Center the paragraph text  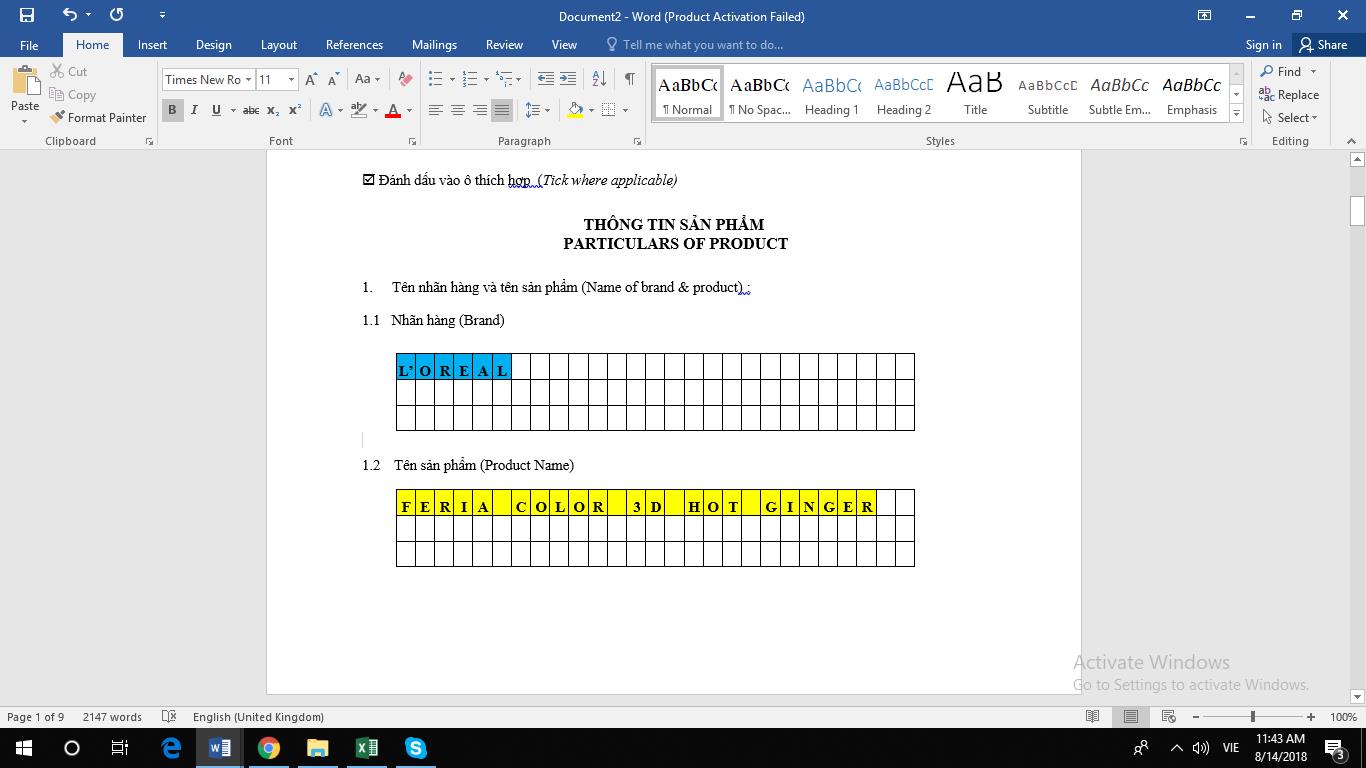point(458,110)
